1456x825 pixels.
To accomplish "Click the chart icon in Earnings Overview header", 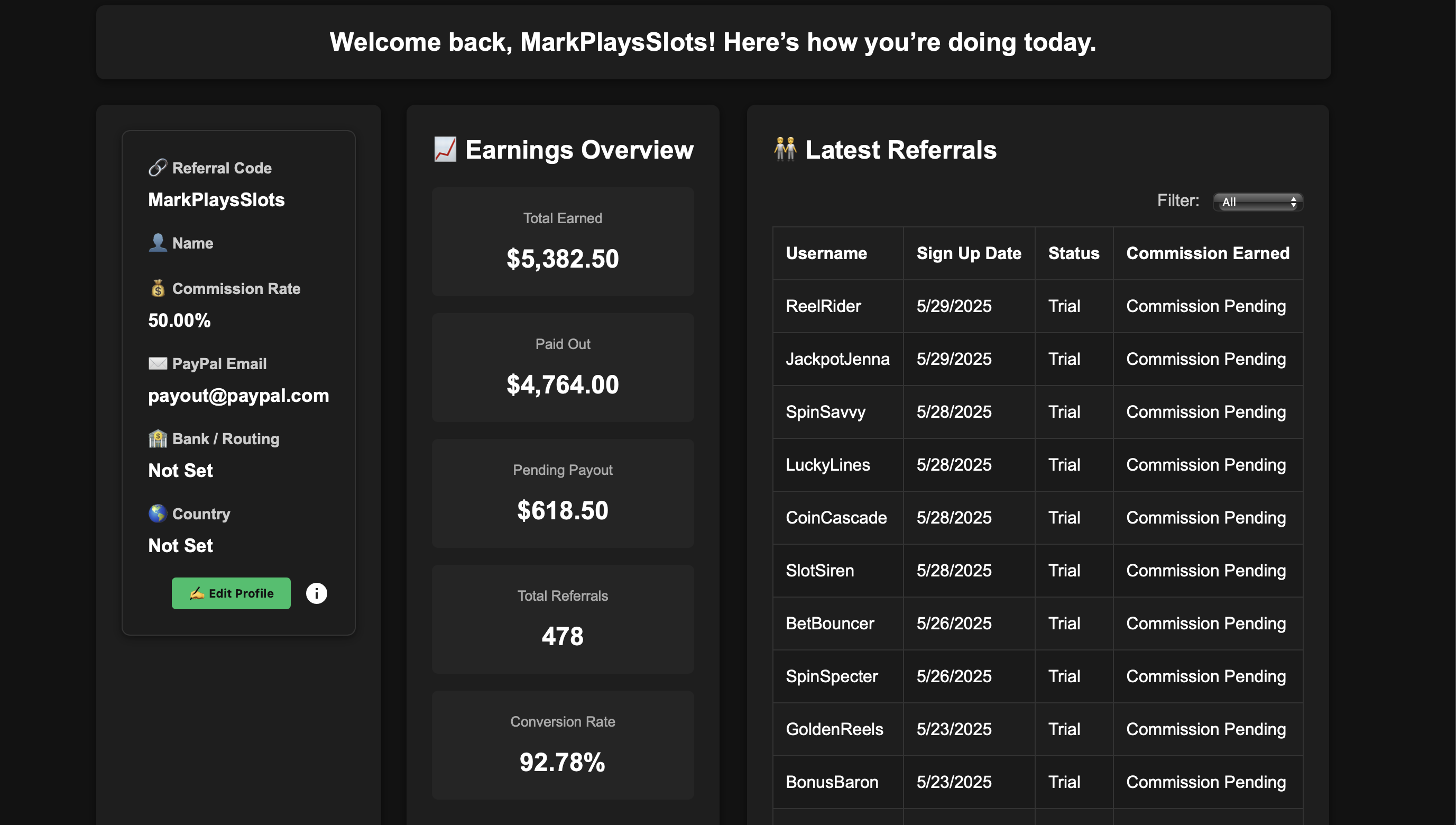I will [x=445, y=149].
